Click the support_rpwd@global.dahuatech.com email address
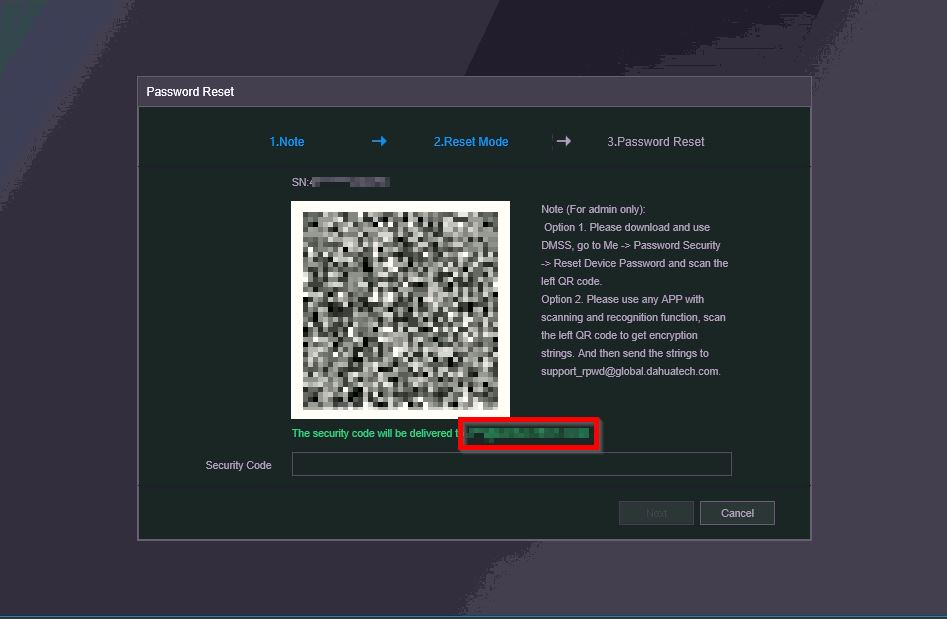The height and width of the screenshot is (619, 947). pos(631,371)
